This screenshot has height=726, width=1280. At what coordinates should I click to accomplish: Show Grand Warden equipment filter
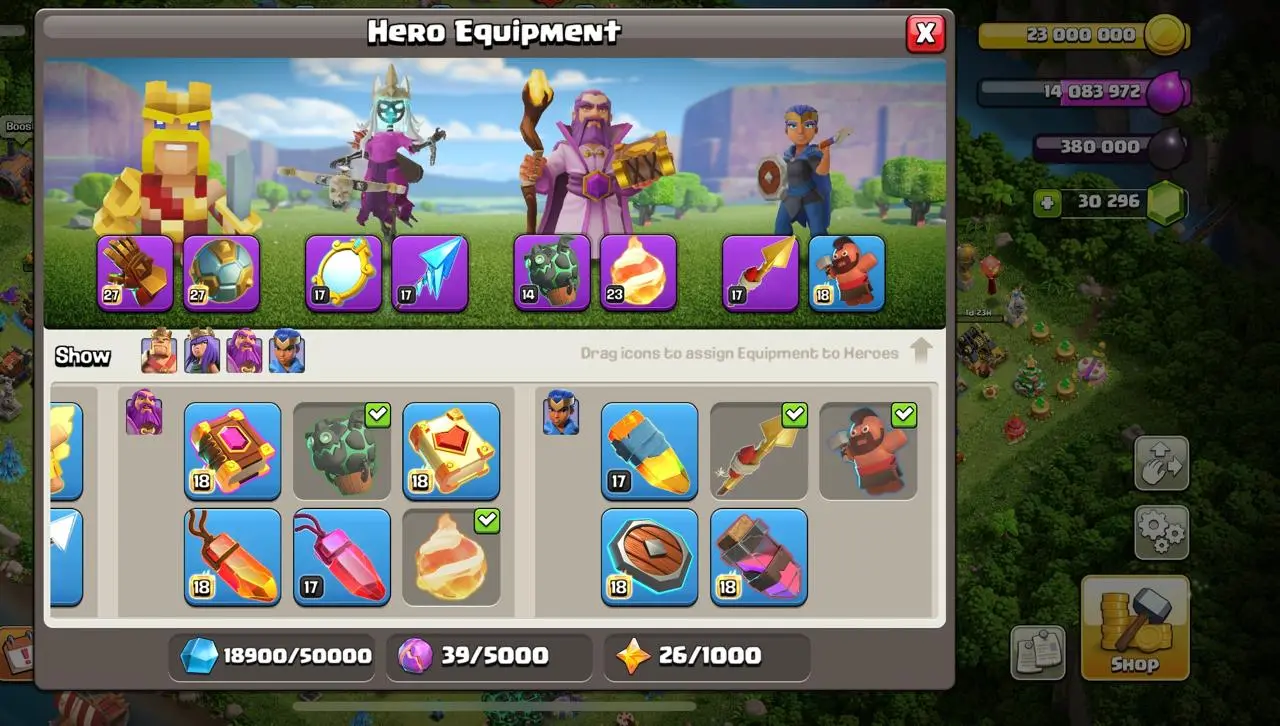[x=244, y=352]
